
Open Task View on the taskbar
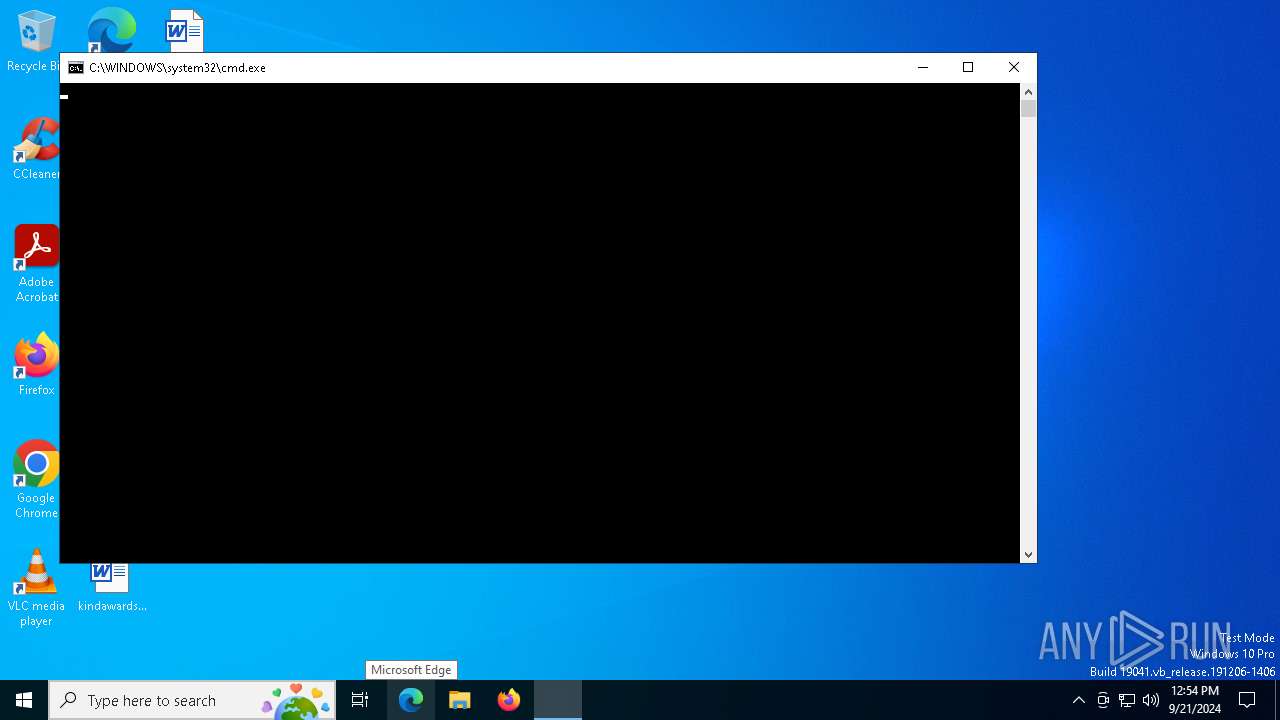[x=360, y=700]
